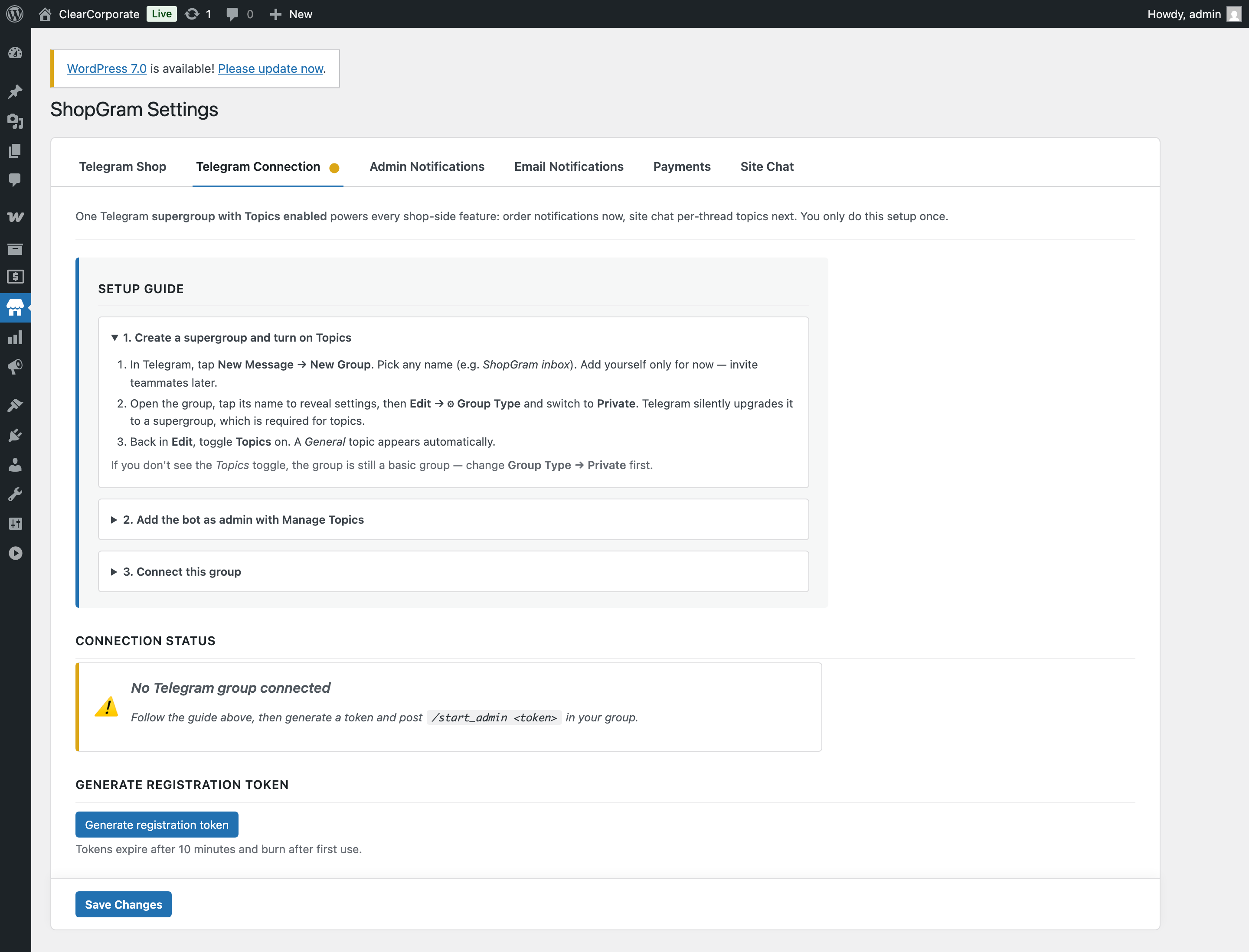The width and height of the screenshot is (1249, 952).
Task: Click the CONNECTION STATUS heading
Action: coord(146,641)
